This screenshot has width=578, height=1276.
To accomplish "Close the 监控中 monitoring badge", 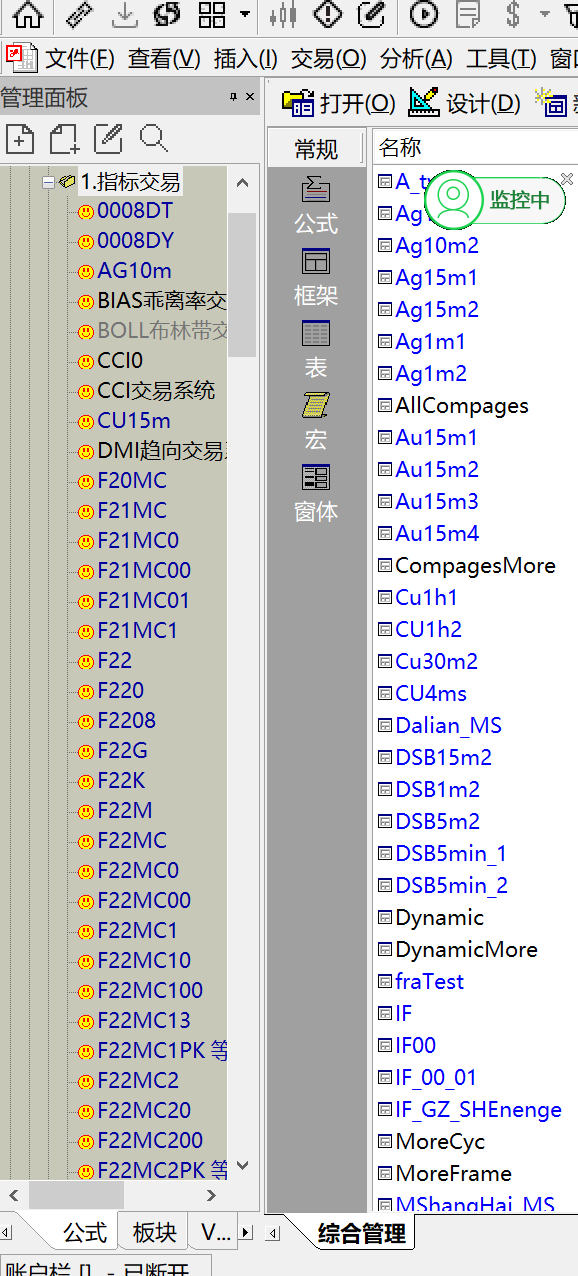I will click(567, 179).
